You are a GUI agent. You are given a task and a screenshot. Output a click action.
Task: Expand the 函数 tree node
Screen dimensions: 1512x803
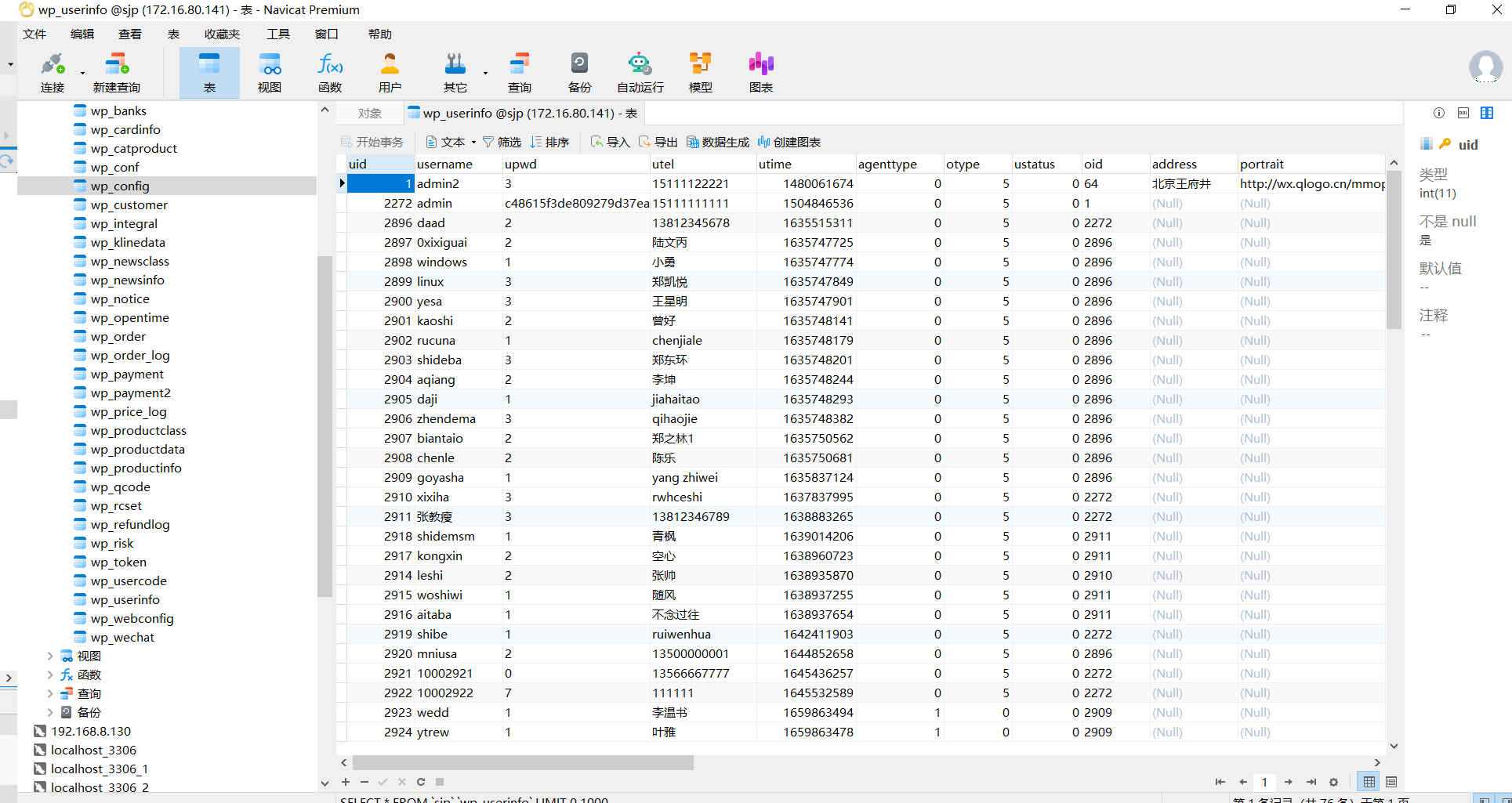click(50, 675)
